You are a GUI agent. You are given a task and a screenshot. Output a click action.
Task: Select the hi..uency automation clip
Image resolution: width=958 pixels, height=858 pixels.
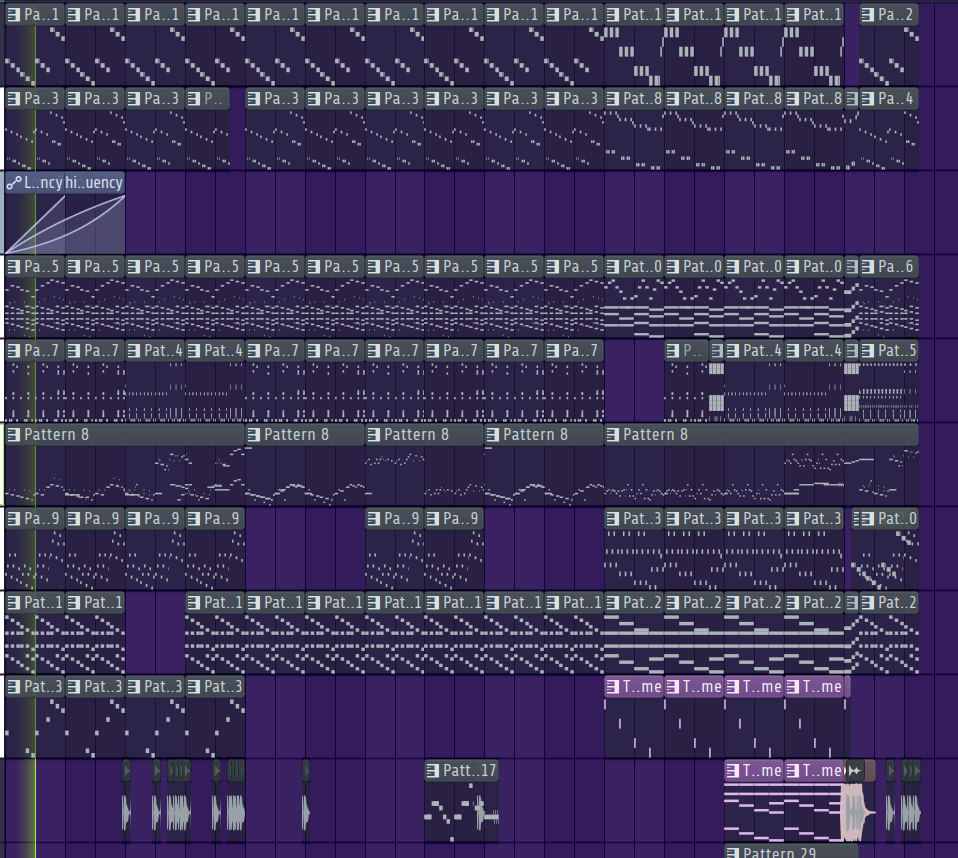(94, 183)
